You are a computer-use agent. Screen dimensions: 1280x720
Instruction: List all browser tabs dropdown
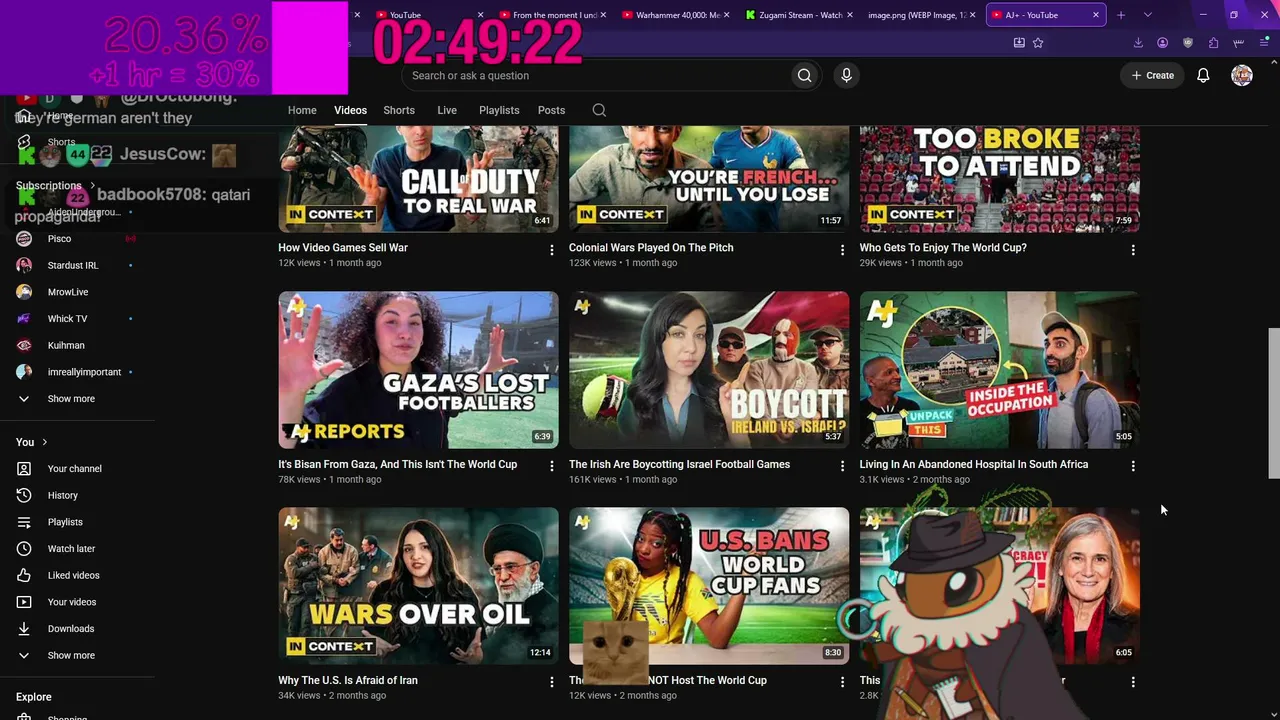[x=1147, y=15]
